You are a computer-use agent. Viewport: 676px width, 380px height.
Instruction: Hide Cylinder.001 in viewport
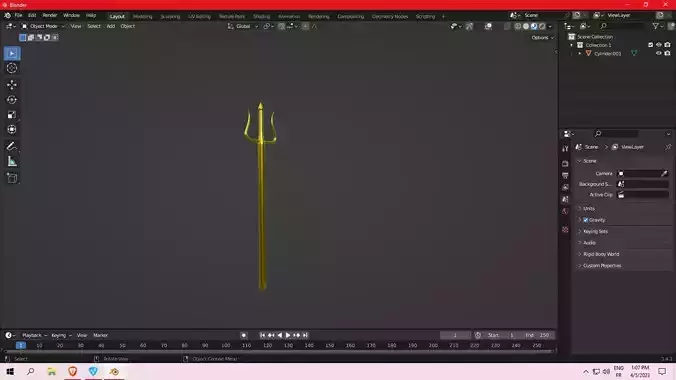click(x=659, y=53)
